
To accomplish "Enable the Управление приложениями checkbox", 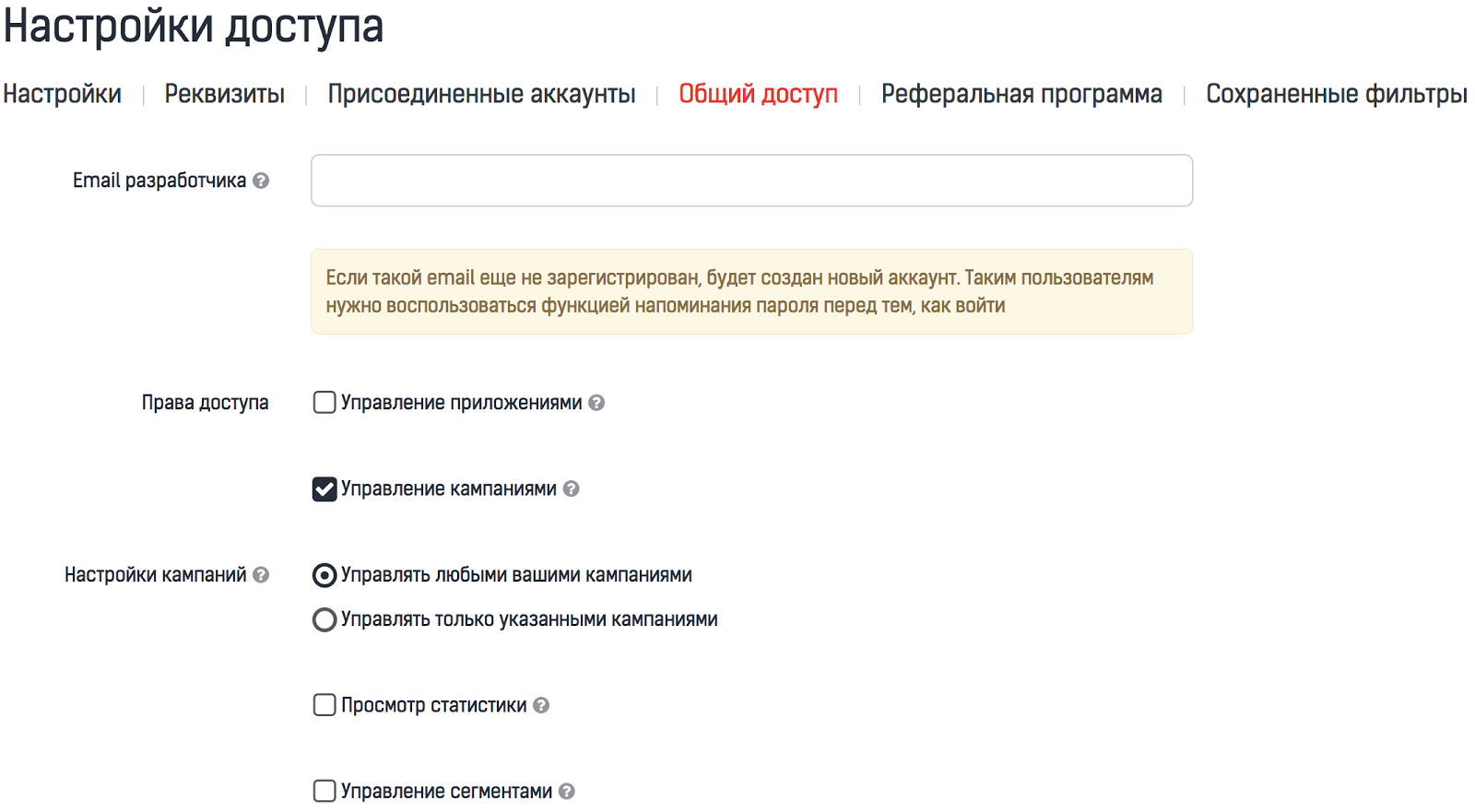I will point(324,403).
